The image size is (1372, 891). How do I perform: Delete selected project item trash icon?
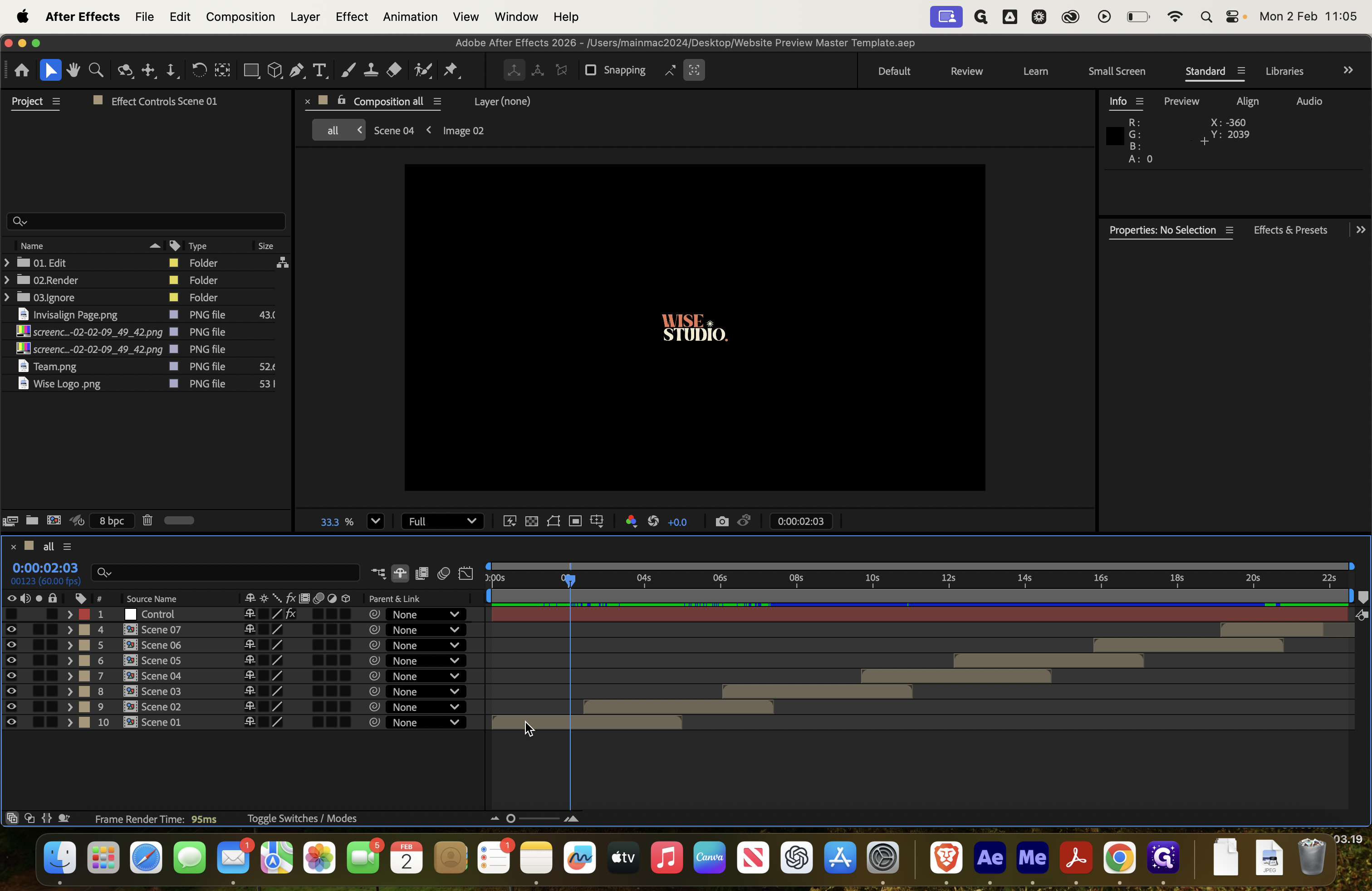(147, 520)
